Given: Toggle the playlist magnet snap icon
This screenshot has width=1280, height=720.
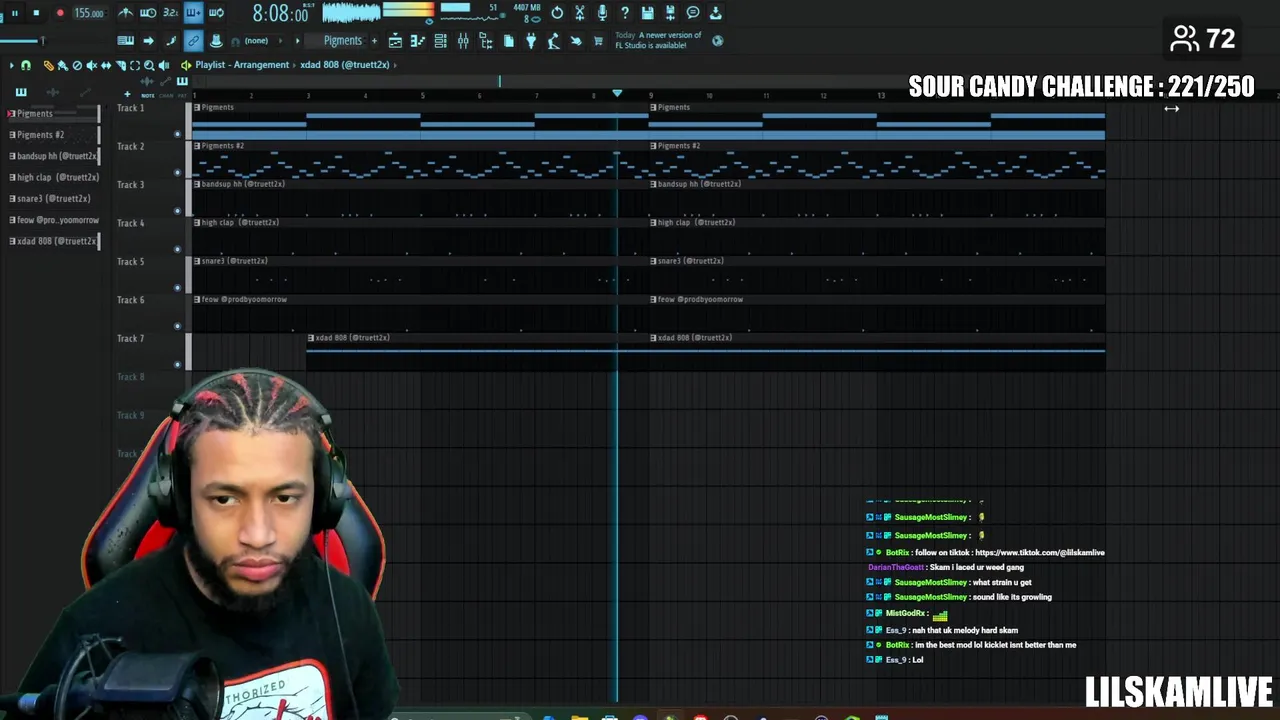Looking at the screenshot, I should [26, 65].
